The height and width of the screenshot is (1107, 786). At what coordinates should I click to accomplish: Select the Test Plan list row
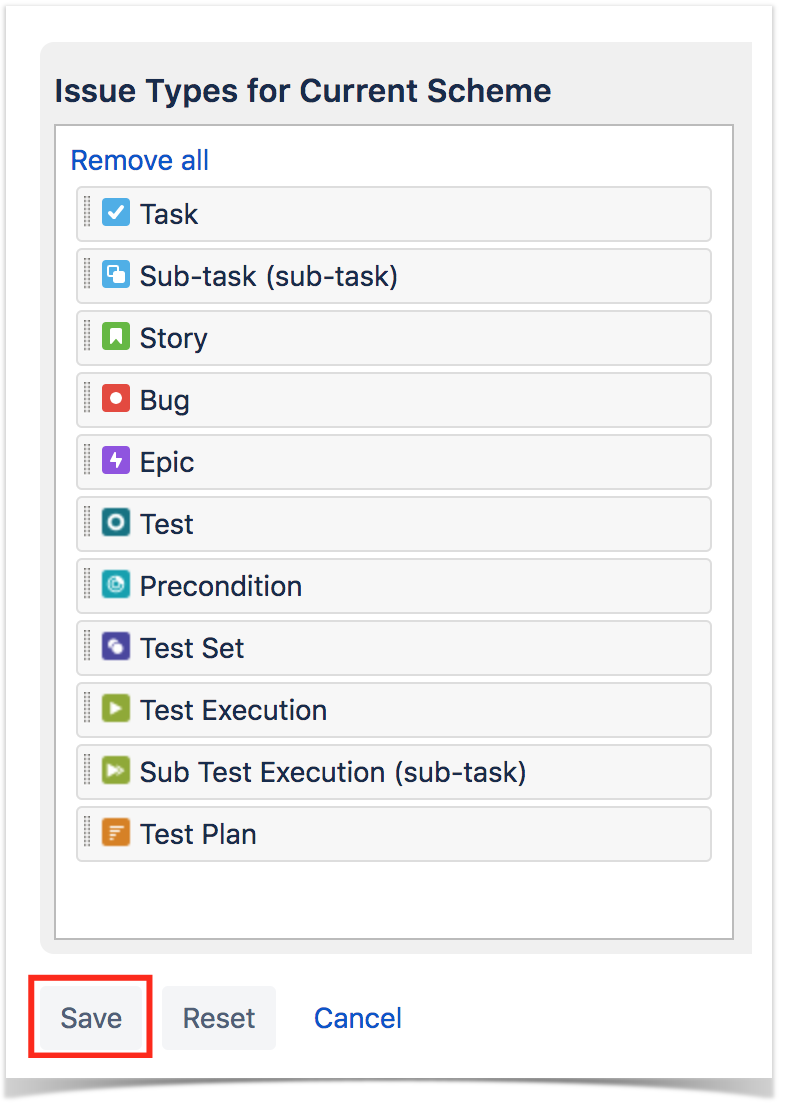[394, 834]
